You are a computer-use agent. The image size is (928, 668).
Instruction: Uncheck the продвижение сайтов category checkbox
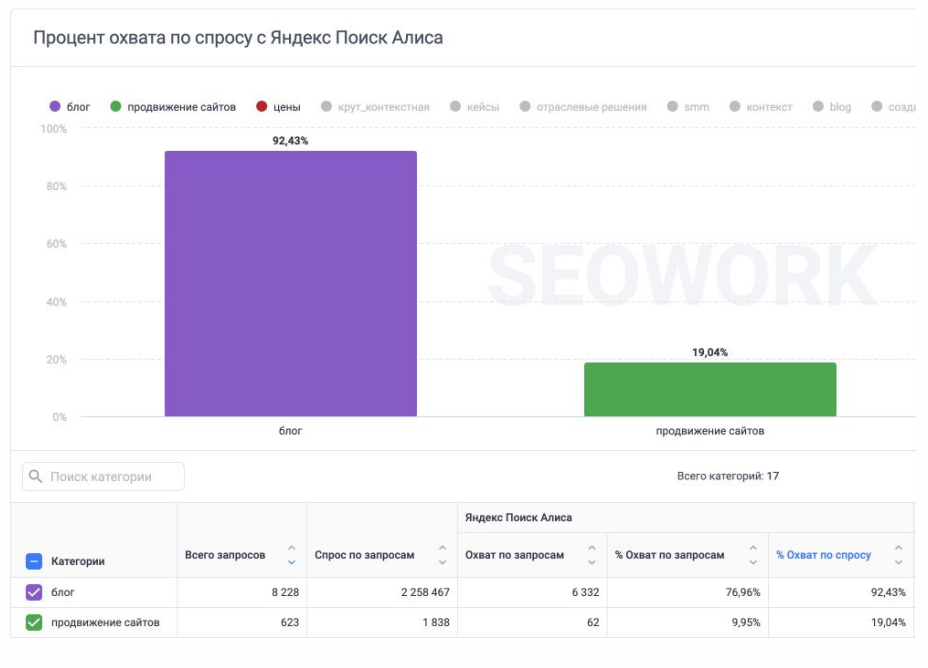34,623
